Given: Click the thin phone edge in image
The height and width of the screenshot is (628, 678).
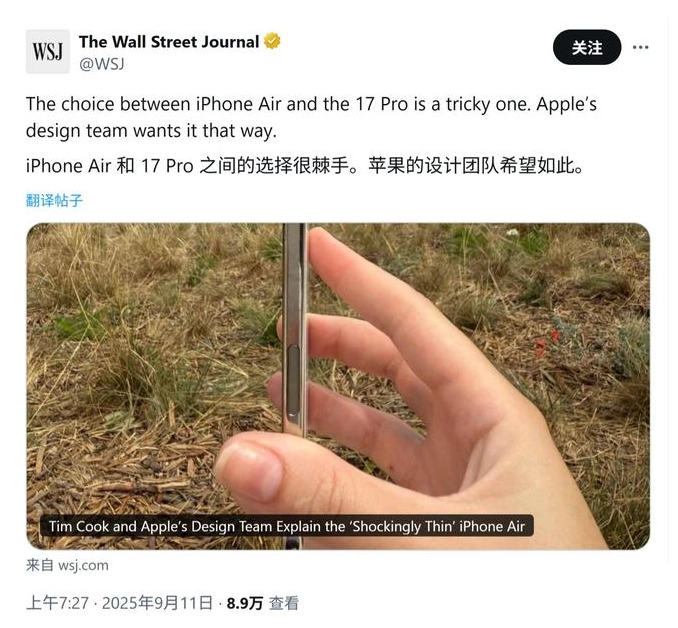Looking at the screenshot, I should 294,329.
